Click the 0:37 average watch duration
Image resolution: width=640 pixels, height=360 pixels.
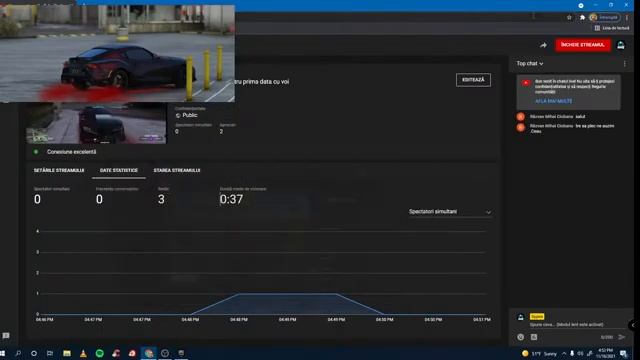(x=231, y=199)
